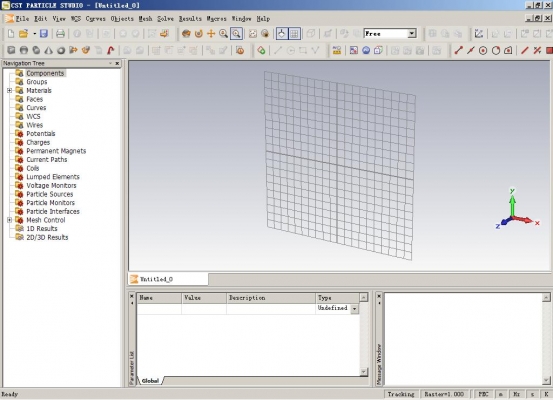The width and height of the screenshot is (553, 400).
Task: Toggle the working plane grid button
Action: coord(294,34)
